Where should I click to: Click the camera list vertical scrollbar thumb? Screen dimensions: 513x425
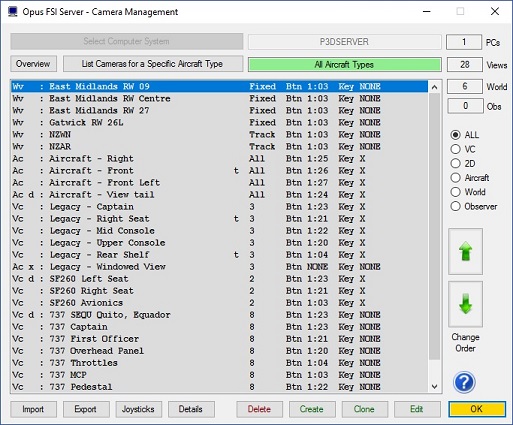point(434,227)
